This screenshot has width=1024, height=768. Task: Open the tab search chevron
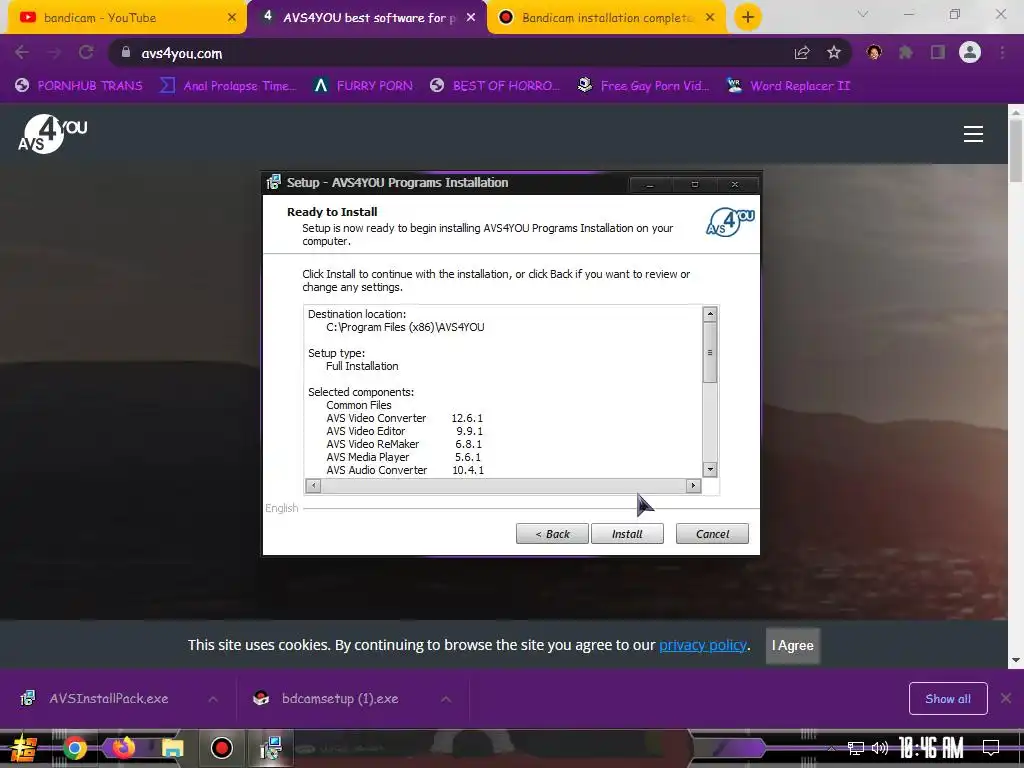(863, 14)
